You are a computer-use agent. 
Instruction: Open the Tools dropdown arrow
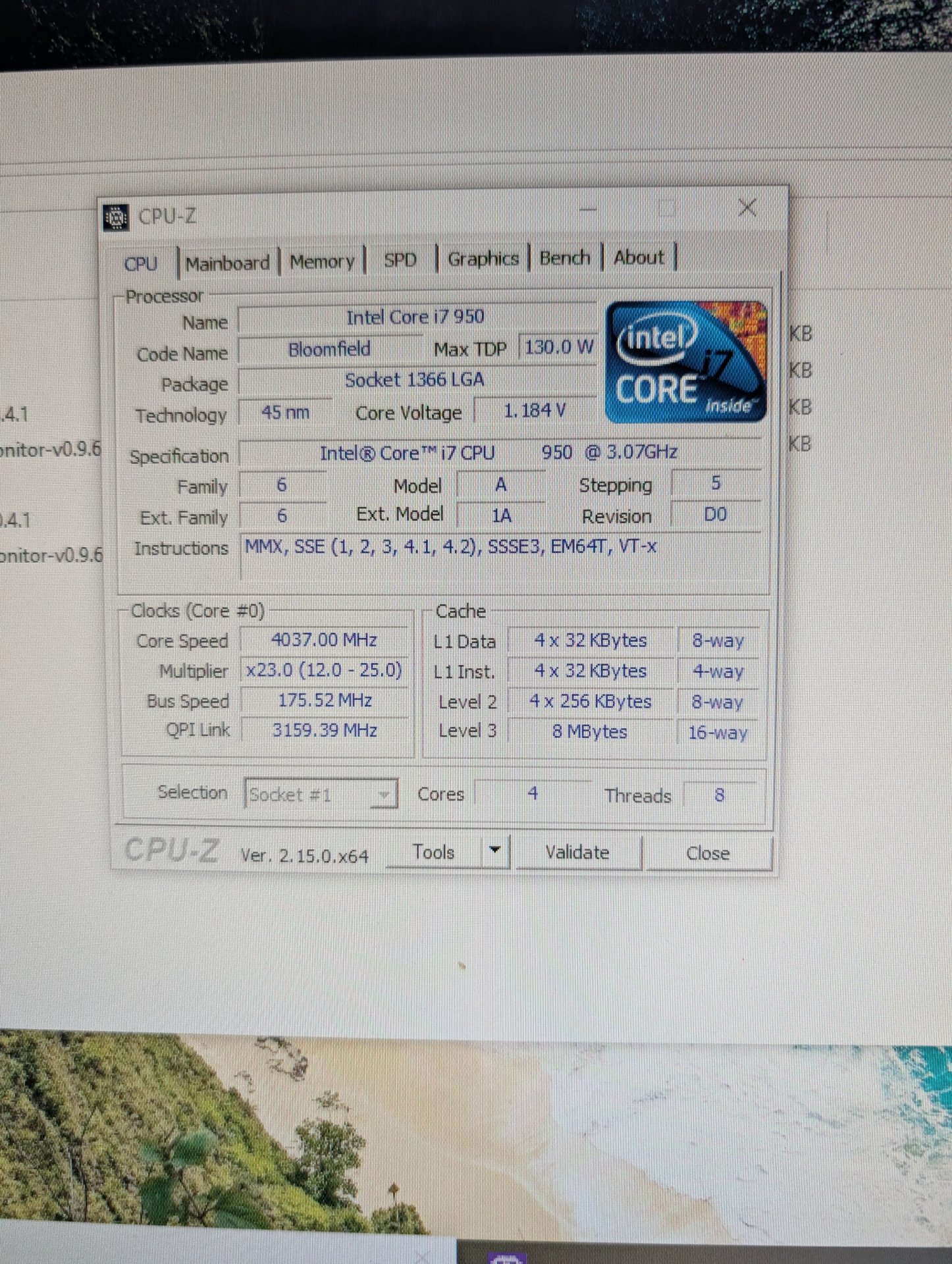pos(495,851)
